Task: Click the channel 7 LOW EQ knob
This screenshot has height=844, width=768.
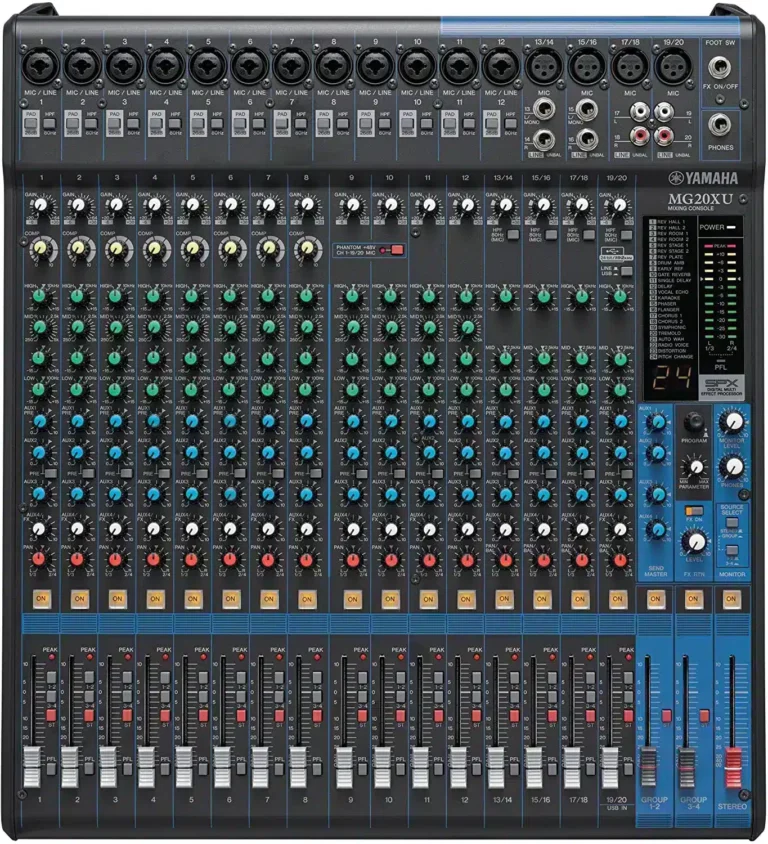Action: (x=268, y=389)
